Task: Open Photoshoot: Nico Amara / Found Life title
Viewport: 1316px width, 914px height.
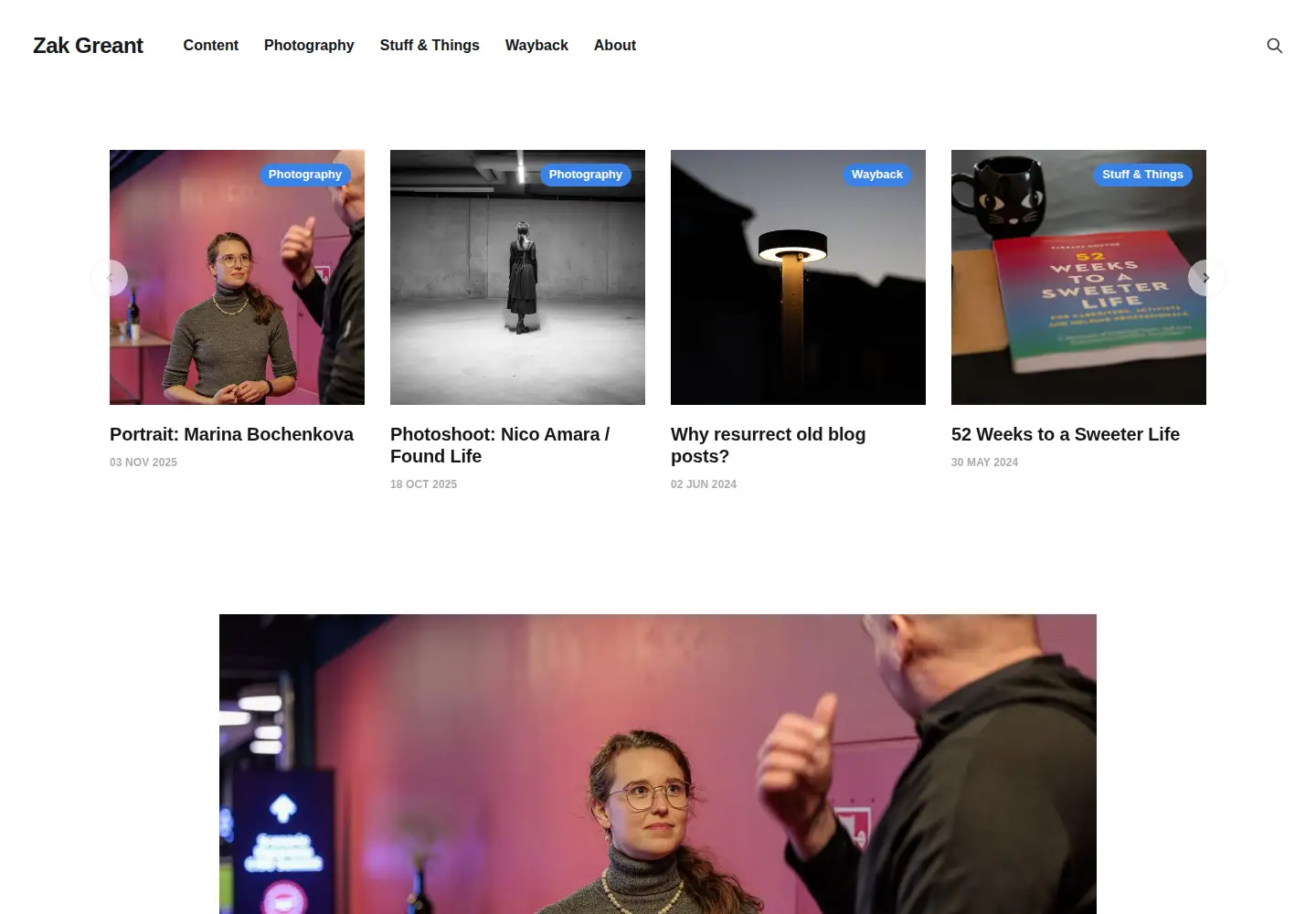Action: pos(500,445)
